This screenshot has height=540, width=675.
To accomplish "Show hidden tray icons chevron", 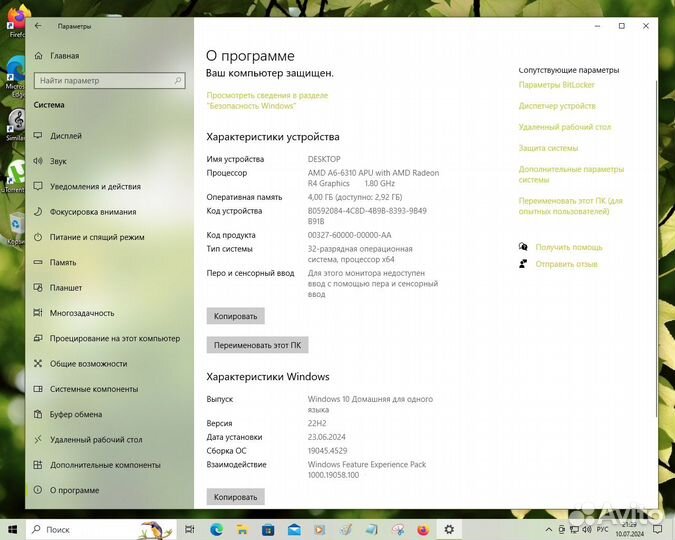I will click(x=548, y=530).
